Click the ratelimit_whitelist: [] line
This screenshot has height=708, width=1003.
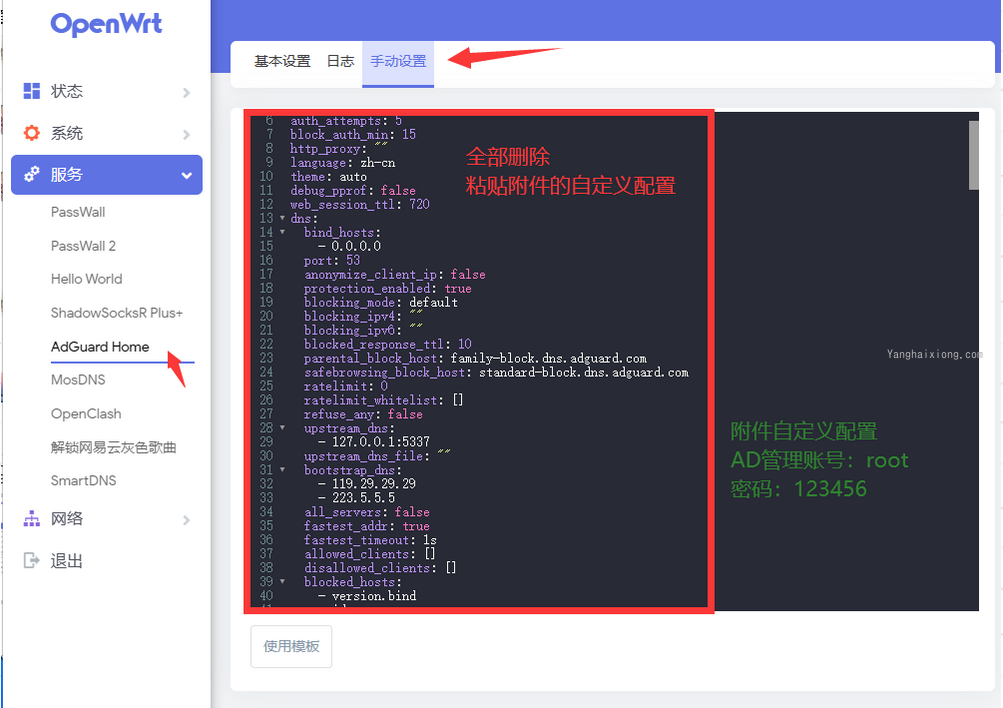tap(384, 400)
